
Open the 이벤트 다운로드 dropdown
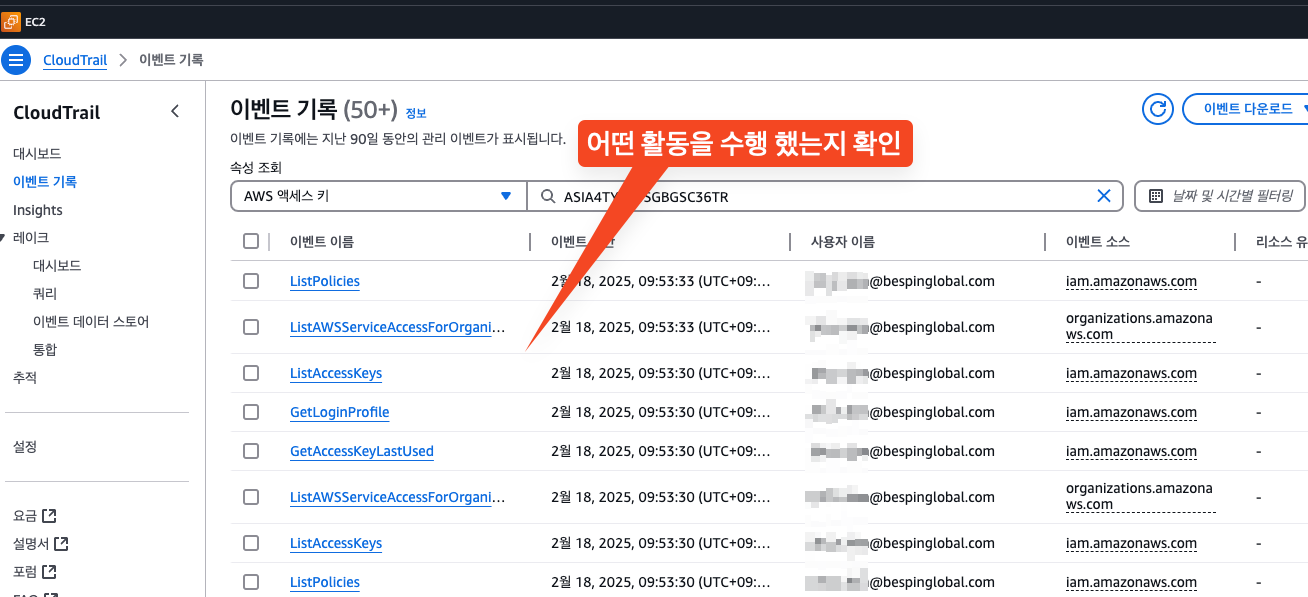(1248, 109)
